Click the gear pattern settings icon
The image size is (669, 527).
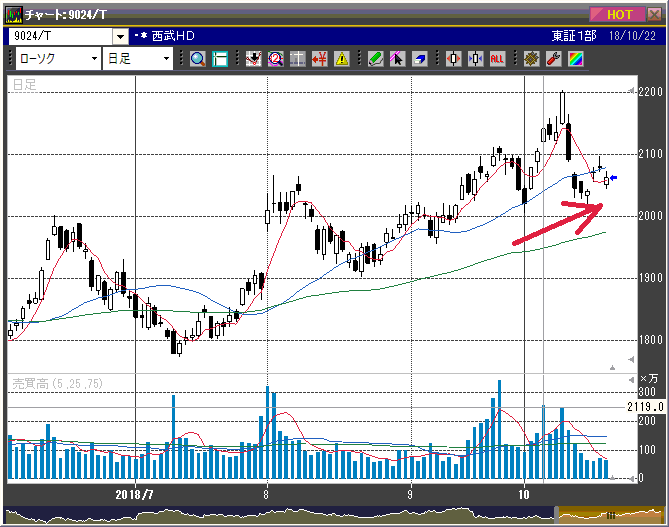click(531, 59)
